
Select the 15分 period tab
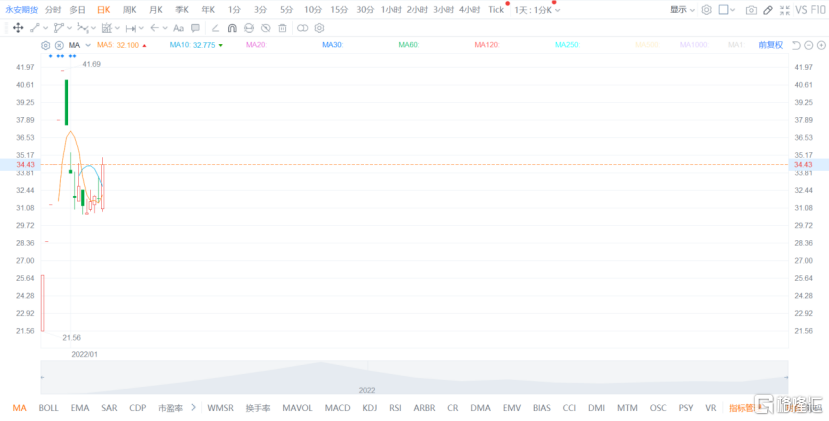(339, 10)
